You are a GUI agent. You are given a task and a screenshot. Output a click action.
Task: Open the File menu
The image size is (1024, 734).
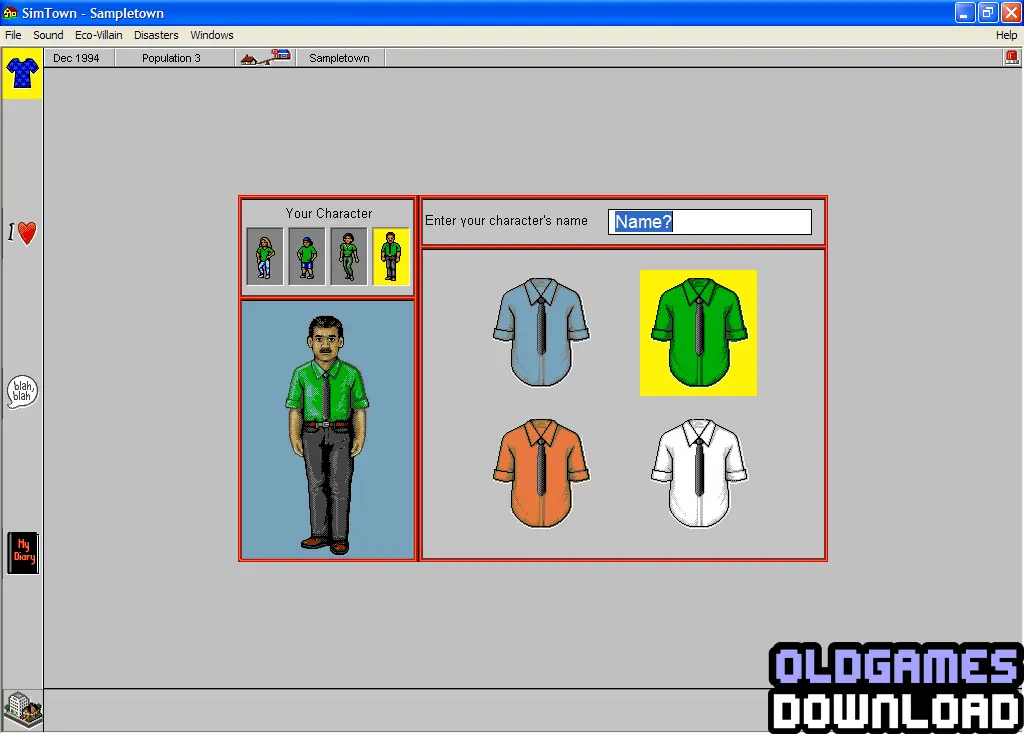click(x=13, y=35)
